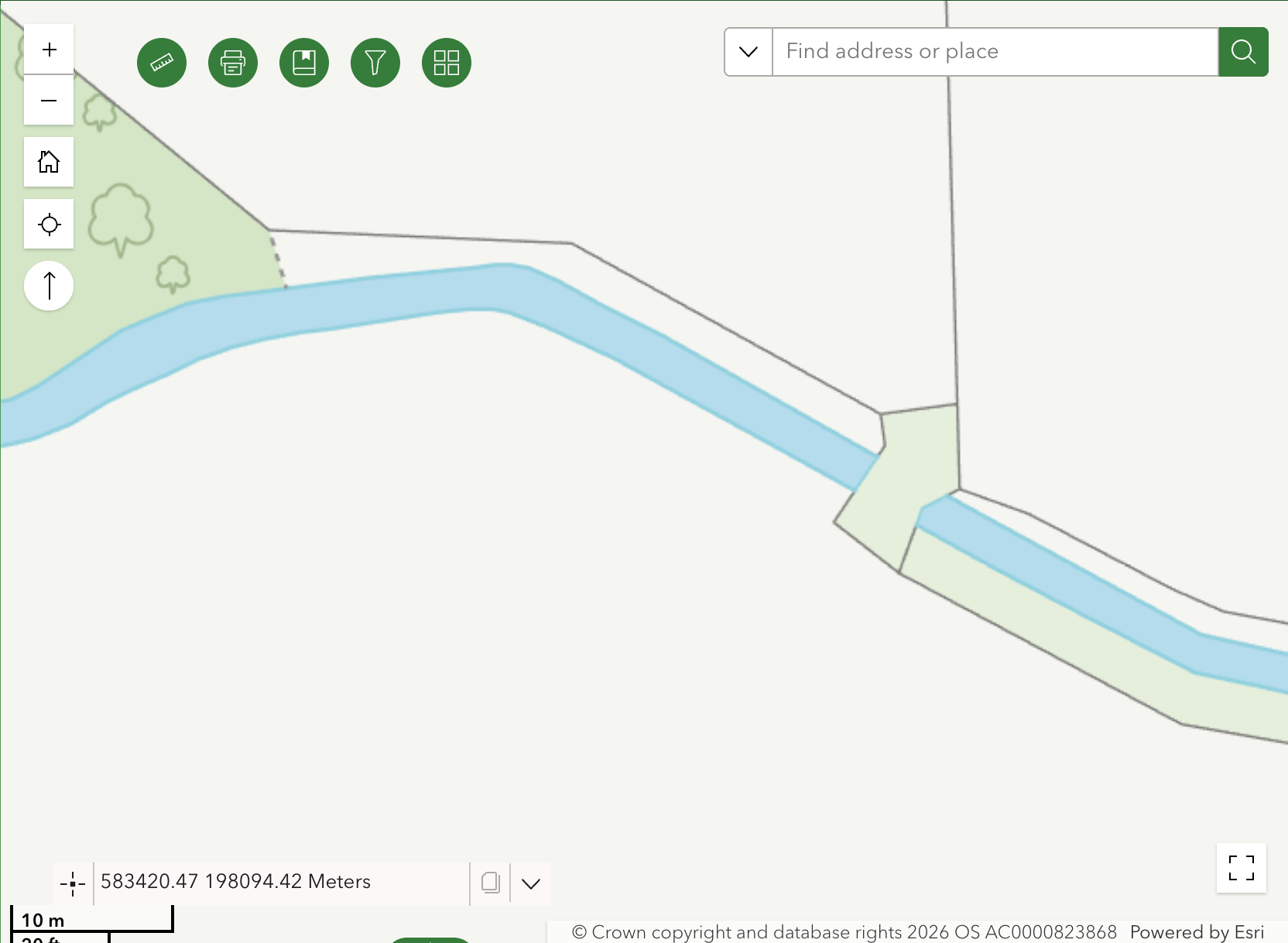Open the ruler measurement tool
Viewport: 1288px width, 943px height.
162,63
